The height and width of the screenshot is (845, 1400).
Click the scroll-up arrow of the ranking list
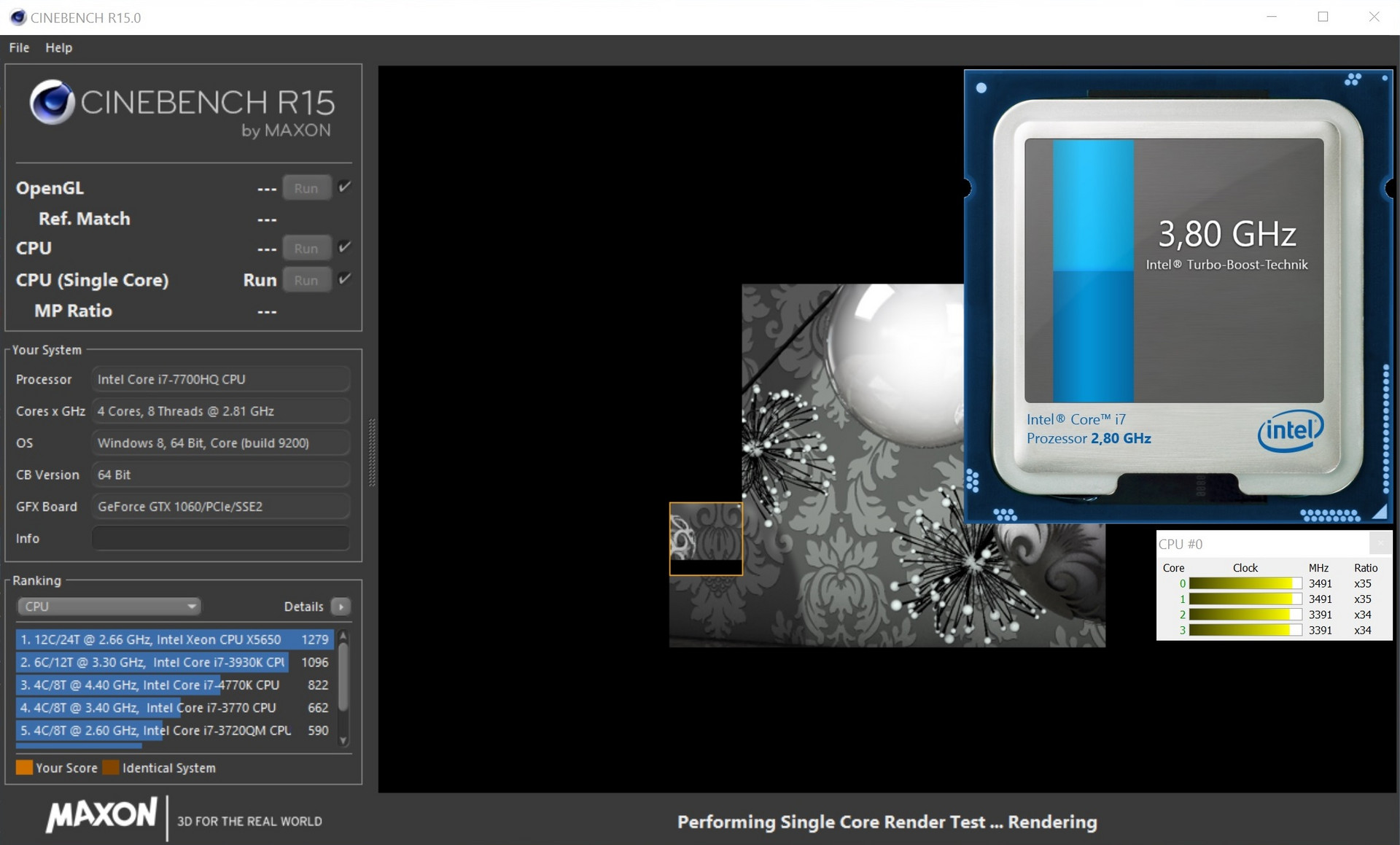[343, 637]
